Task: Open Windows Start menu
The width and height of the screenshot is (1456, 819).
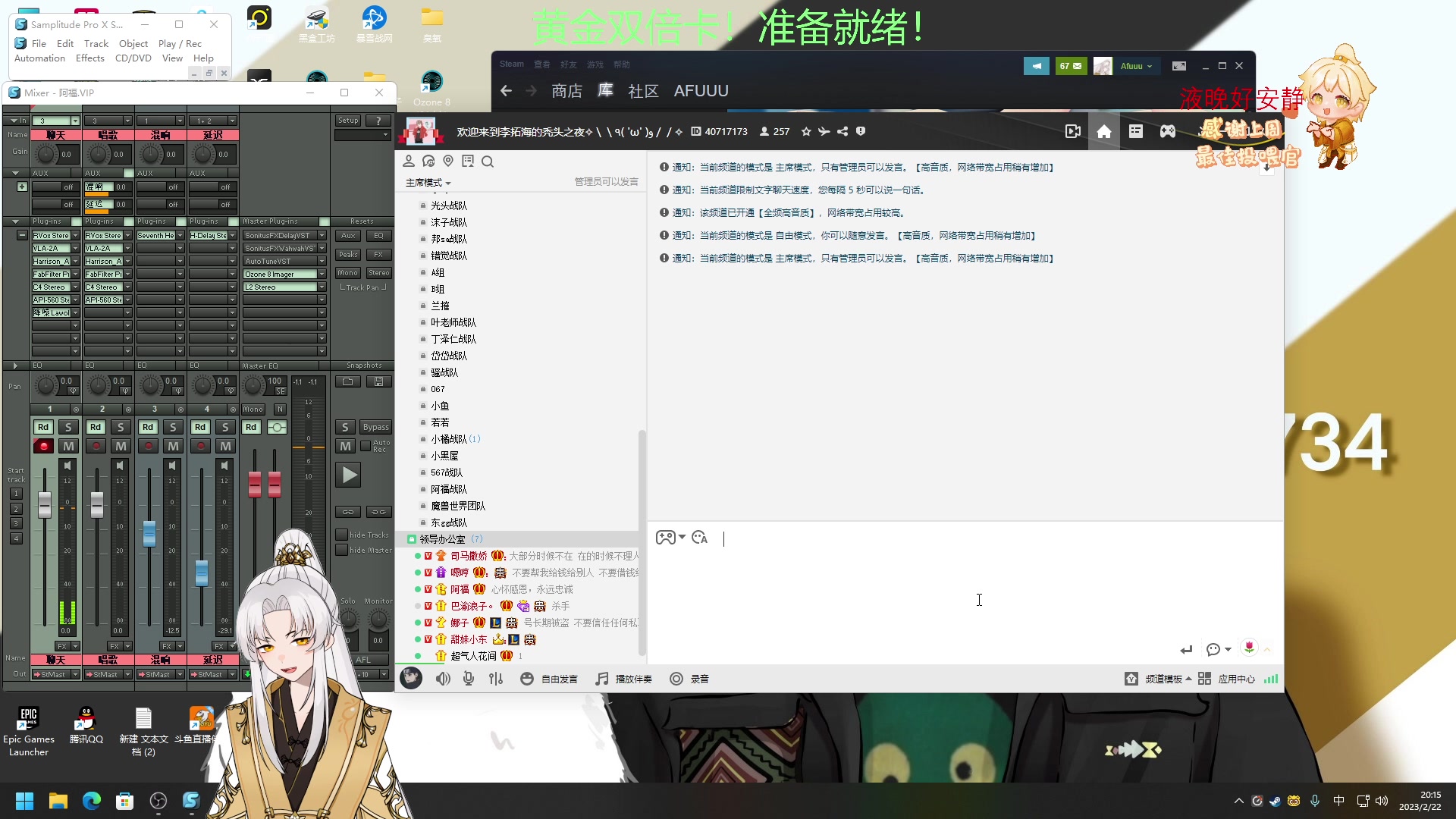Action: point(25,801)
